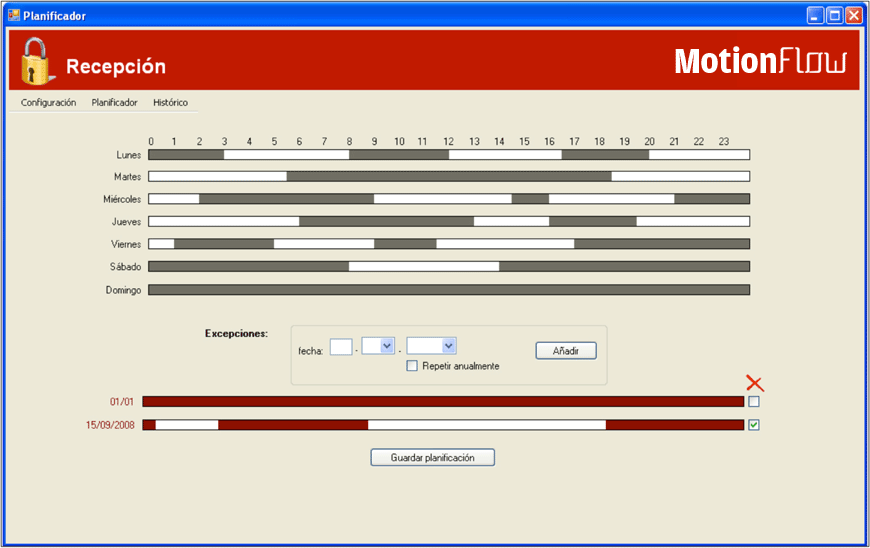The width and height of the screenshot is (870, 548).
Task: Open the Configuración menu
Action: (48, 103)
